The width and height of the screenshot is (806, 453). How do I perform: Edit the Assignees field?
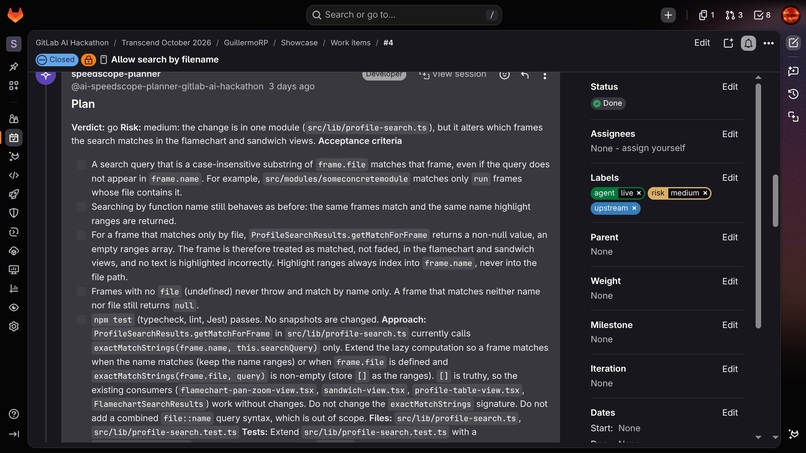point(730,134)
